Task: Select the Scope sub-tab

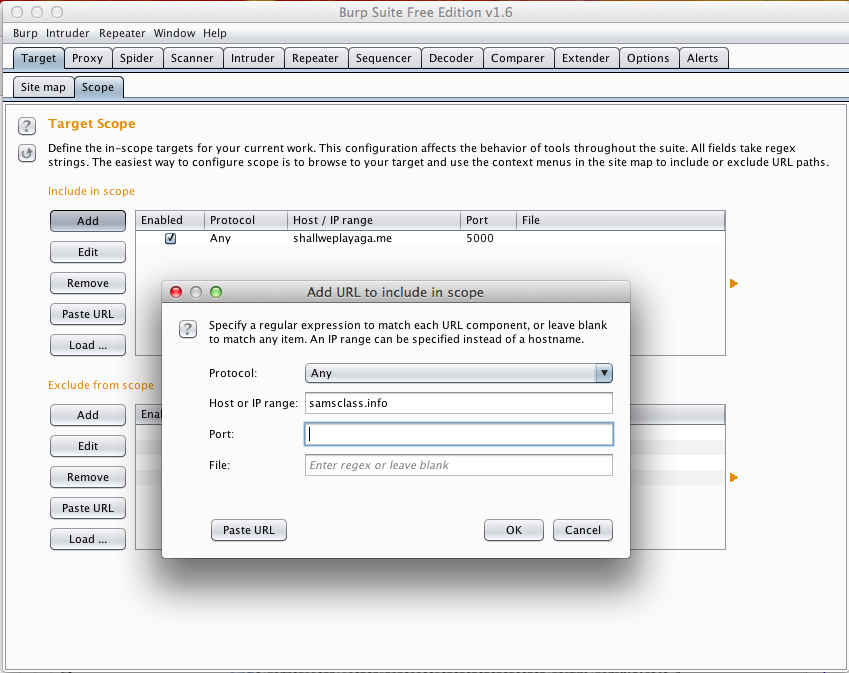Action: (x=98, y=87)
